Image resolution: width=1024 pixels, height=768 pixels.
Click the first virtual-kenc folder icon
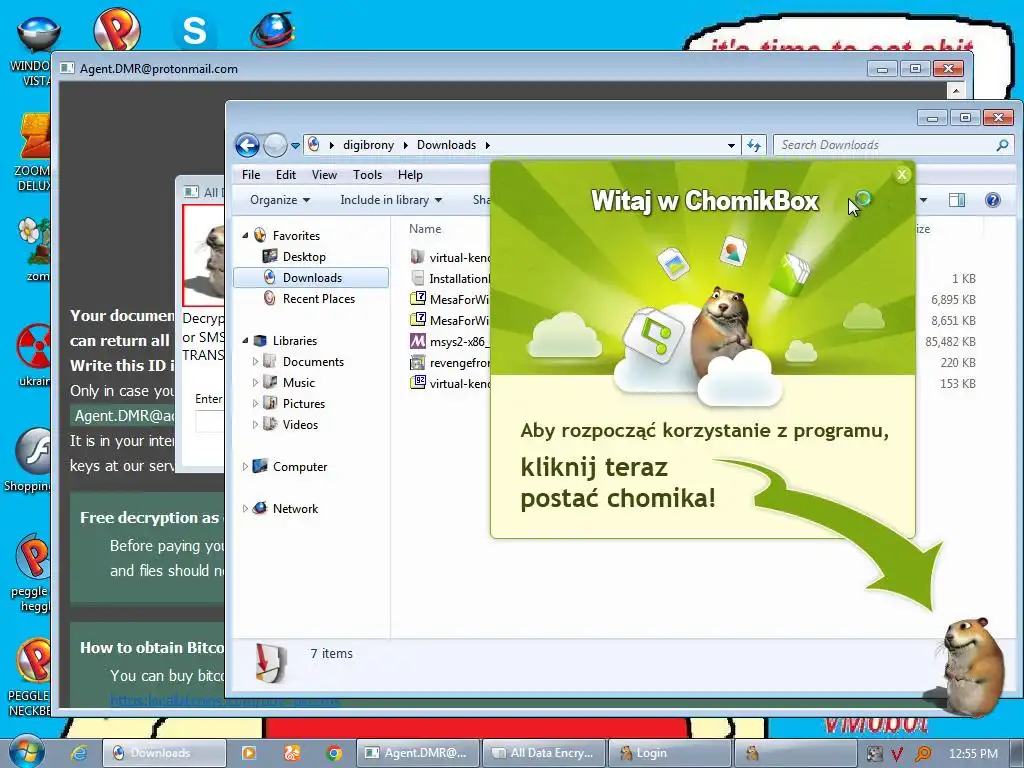point(418,257)
